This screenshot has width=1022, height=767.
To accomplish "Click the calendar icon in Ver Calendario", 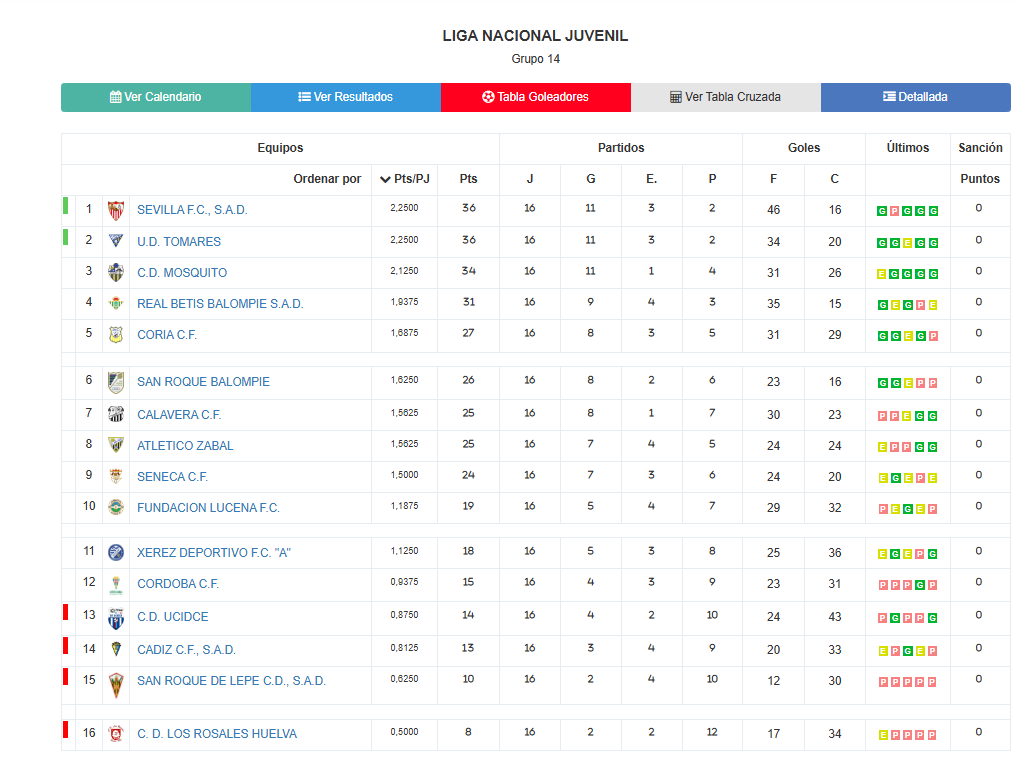I will (115, 97).
